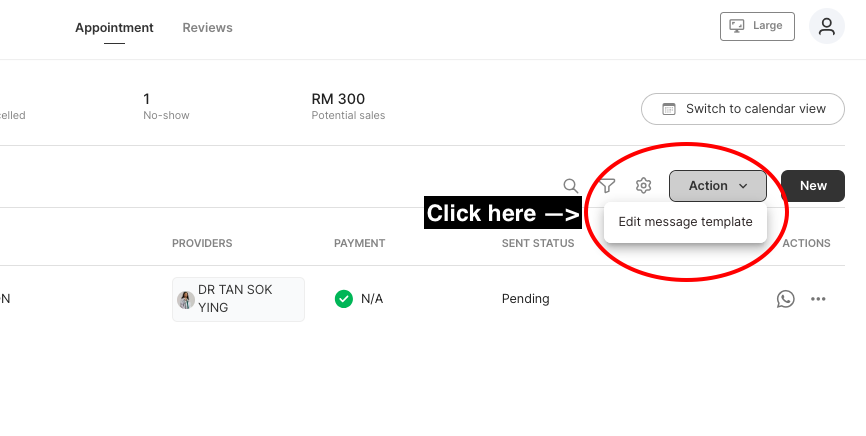This screenshot has width=866, height=436.
Task: Open the Large display size selector
Action: point(757,26)
